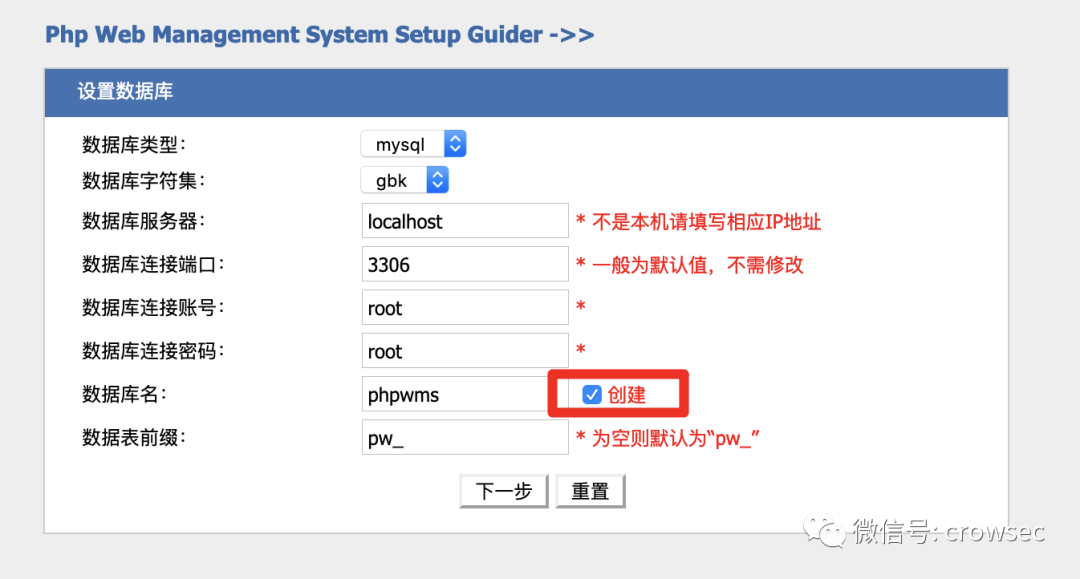Toggle the 创建 checkbox
This screenshot has height=579, width=1080.
pyautogui.click(x=592, y=394)
